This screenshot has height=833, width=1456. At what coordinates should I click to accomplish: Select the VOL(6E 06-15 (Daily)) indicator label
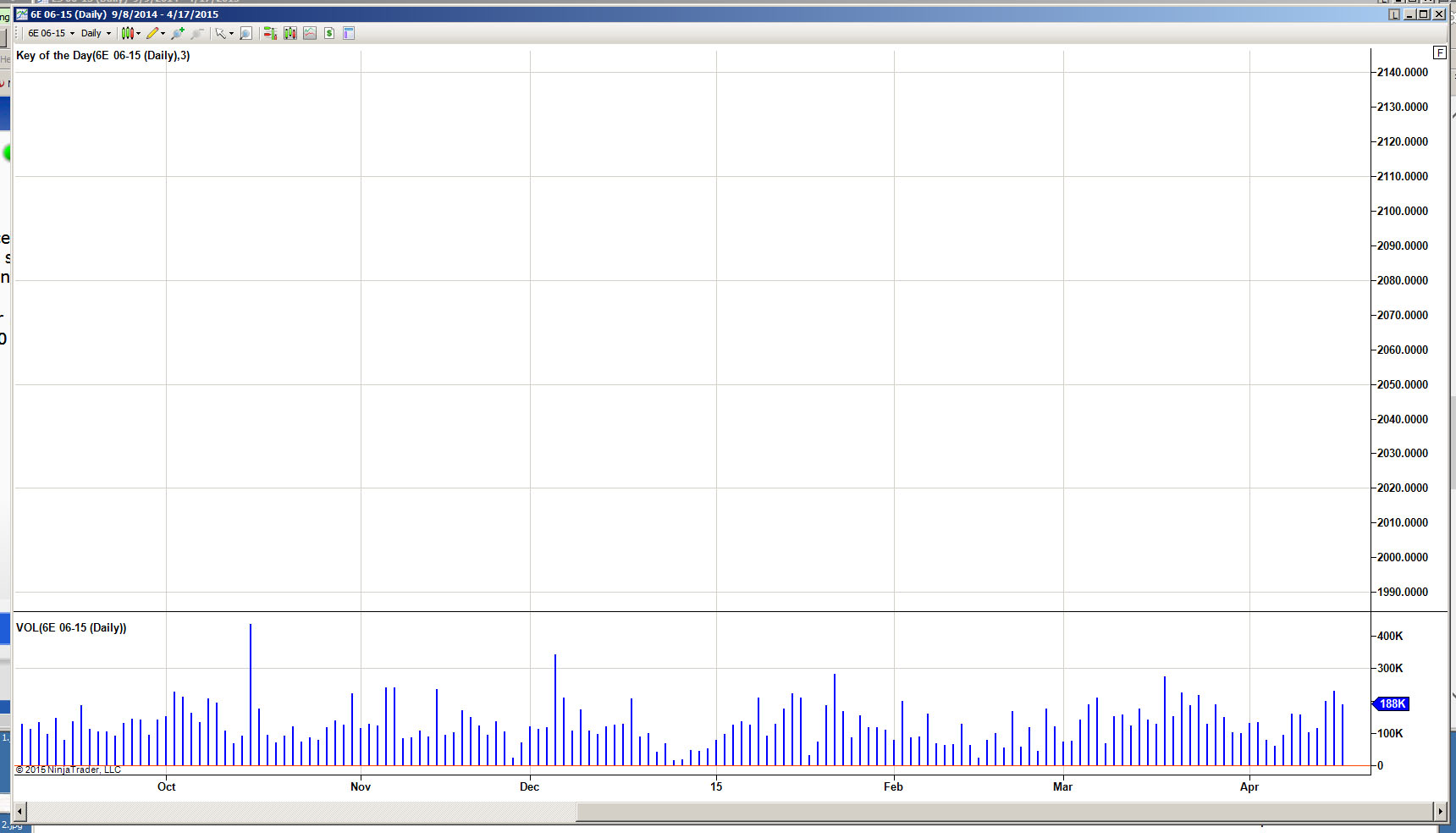coord(71,627)
